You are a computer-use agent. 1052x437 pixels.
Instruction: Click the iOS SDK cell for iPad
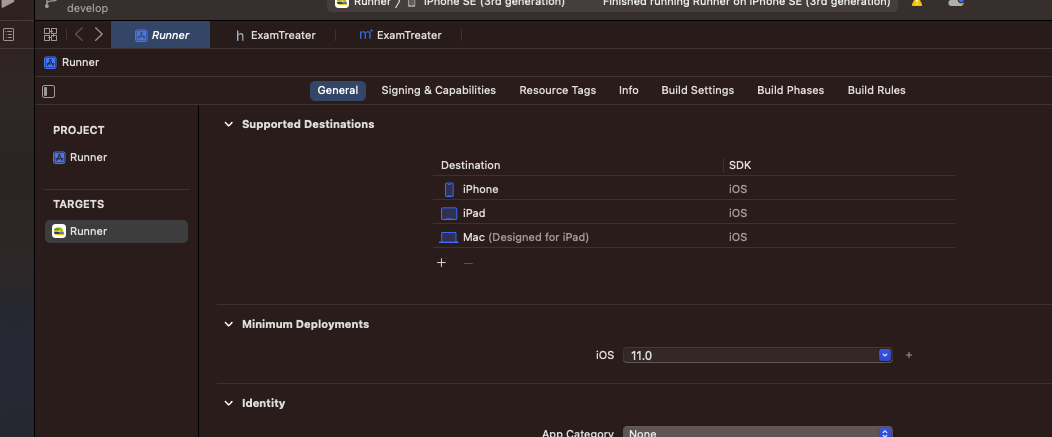point(738,213)
